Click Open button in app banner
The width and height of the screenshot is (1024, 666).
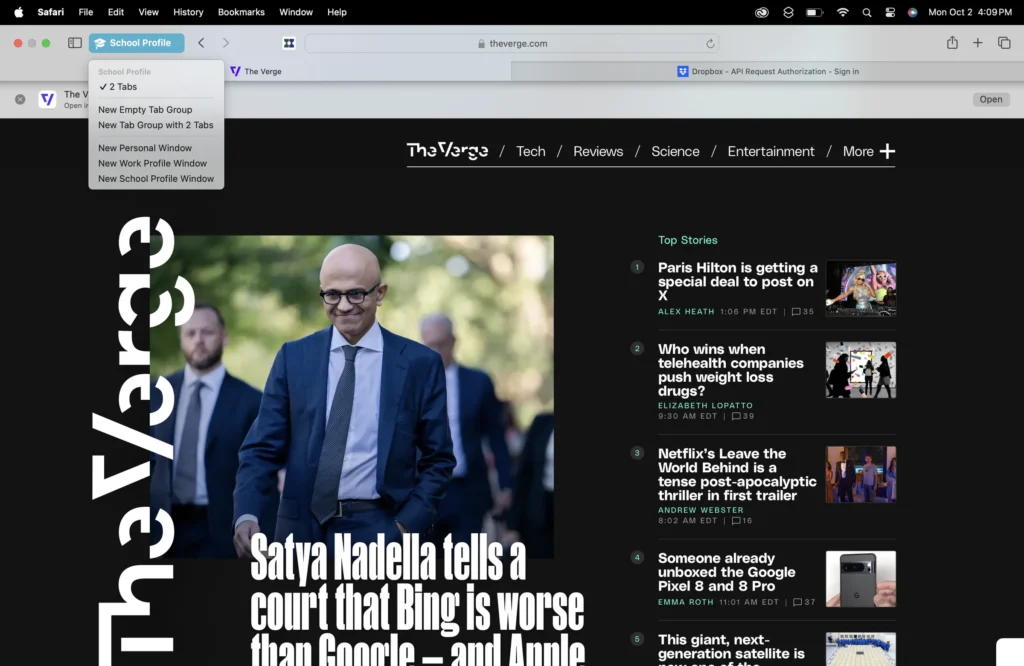991,99
